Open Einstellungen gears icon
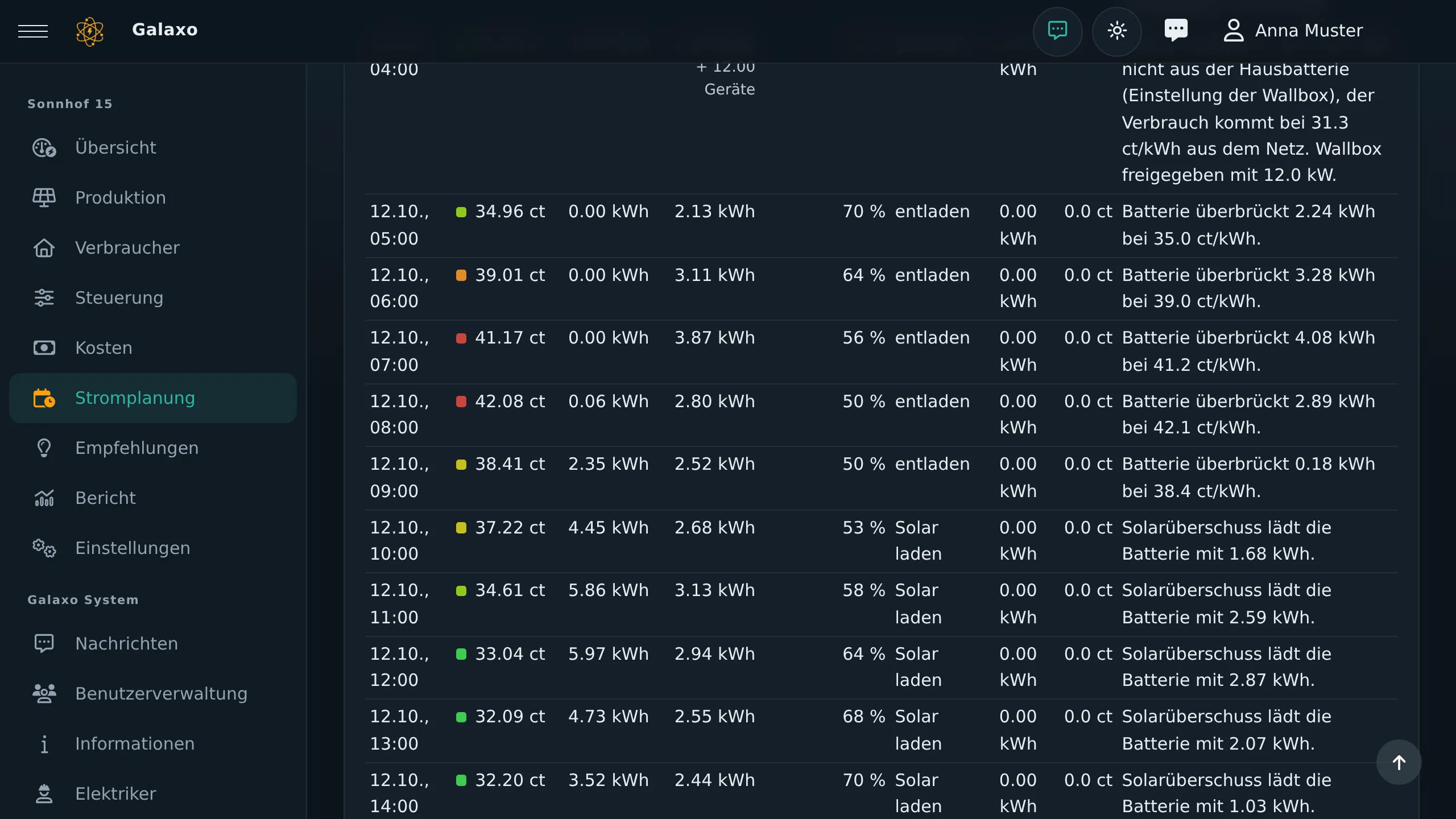The width and height of the screenshot is (1456, 819). [44, 548]
